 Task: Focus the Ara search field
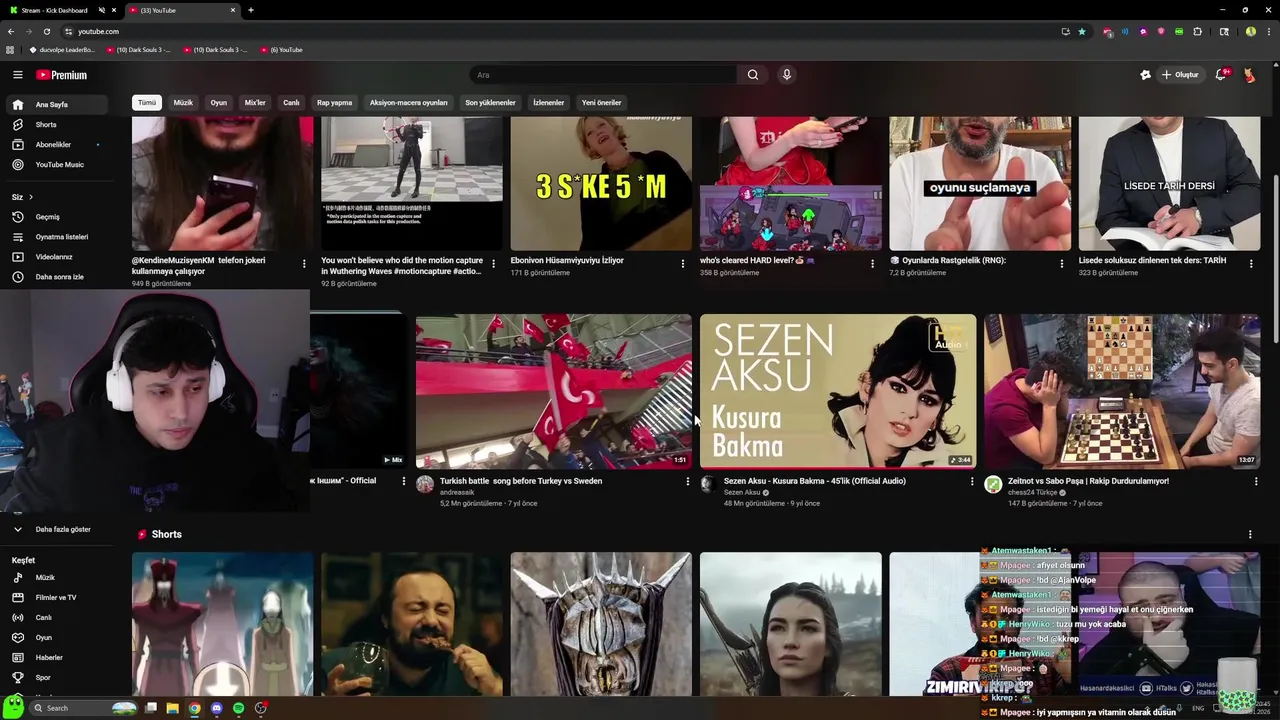[604, 75]
